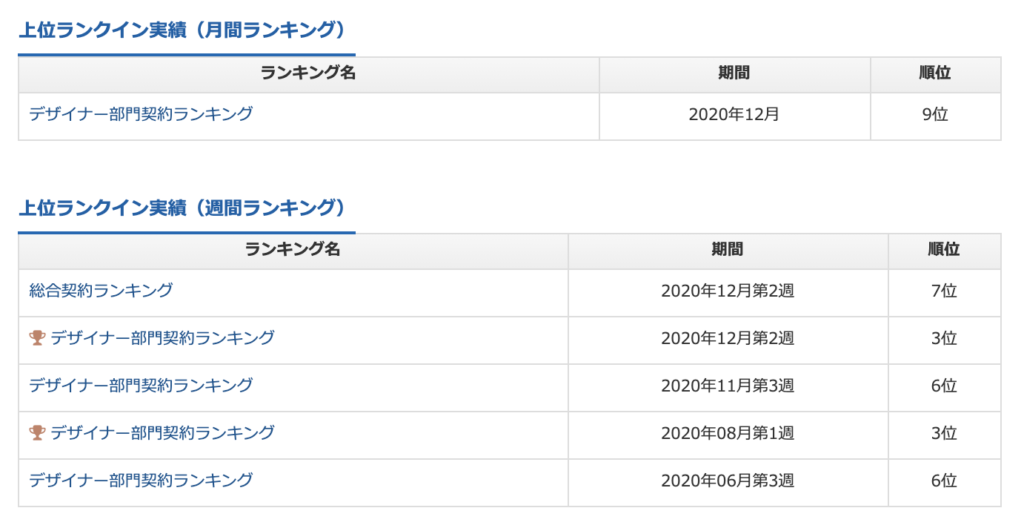The height and width of the screenshot is (528, 1024).
Task: Select the 2020年12月 period cell in the monthly table
Action: [735, 115]
